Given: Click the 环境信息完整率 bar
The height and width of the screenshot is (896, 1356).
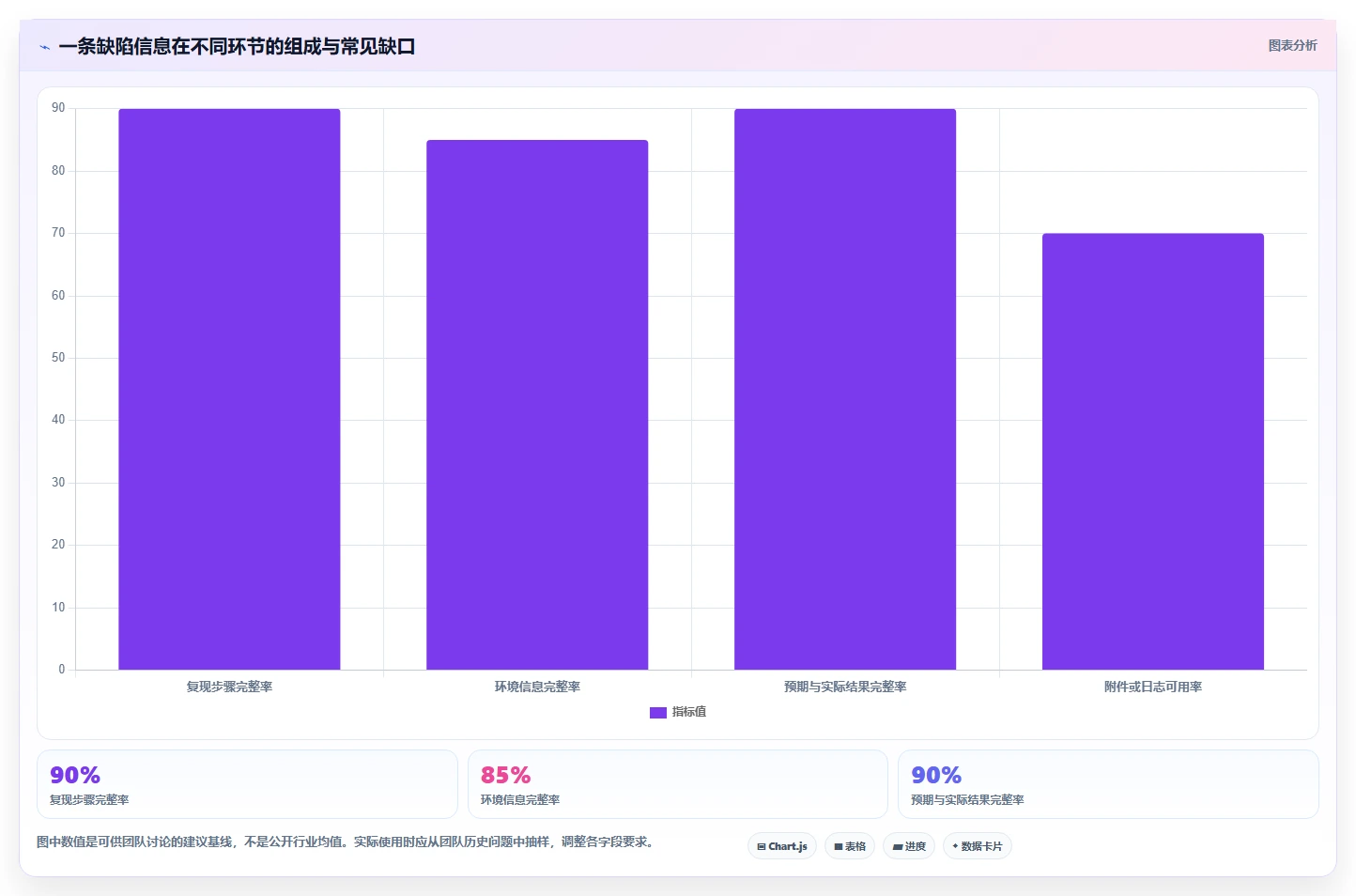Looking at the screenshot, I should (x=537, y=405).
